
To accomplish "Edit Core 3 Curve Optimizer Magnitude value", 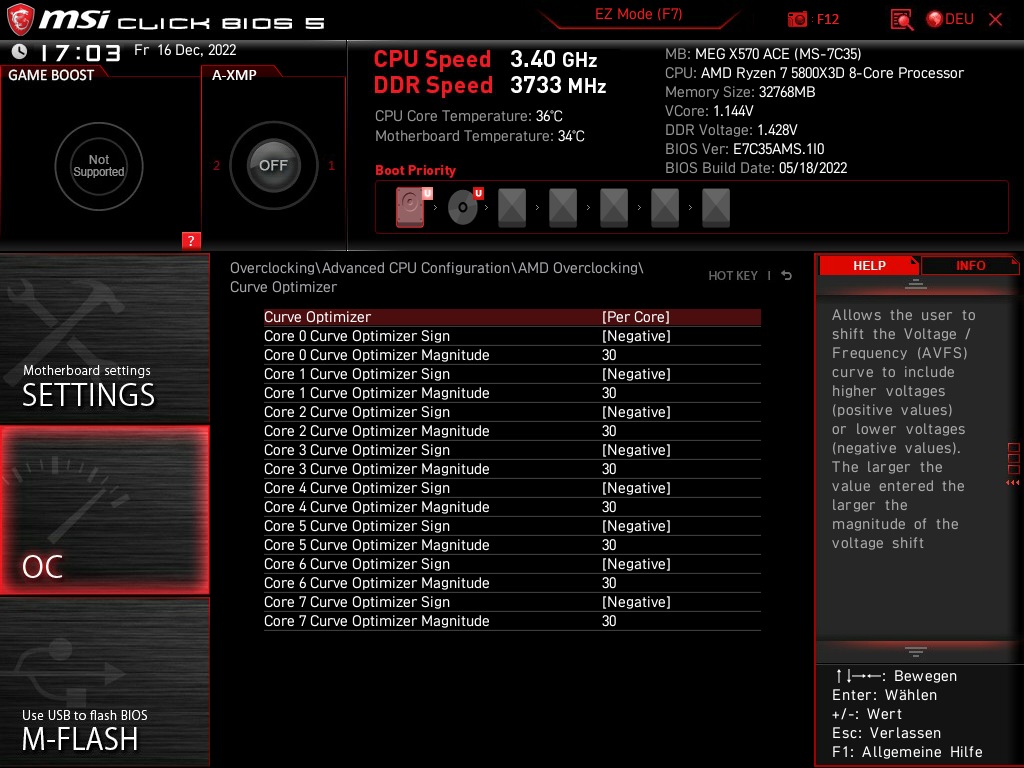I will pos(609,469).
